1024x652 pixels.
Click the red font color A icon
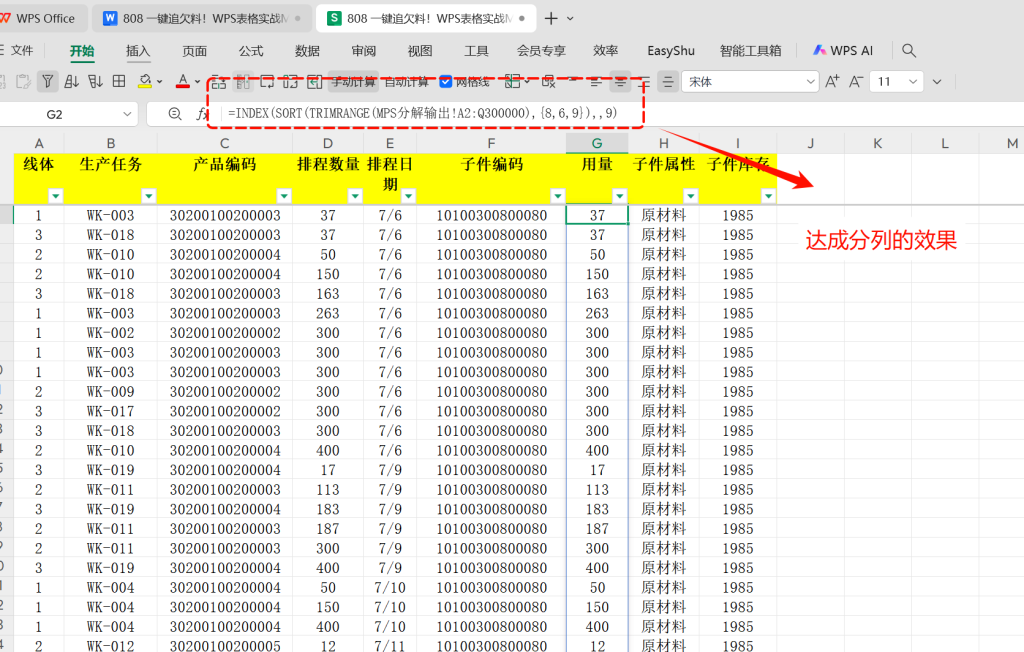point(183,82)
